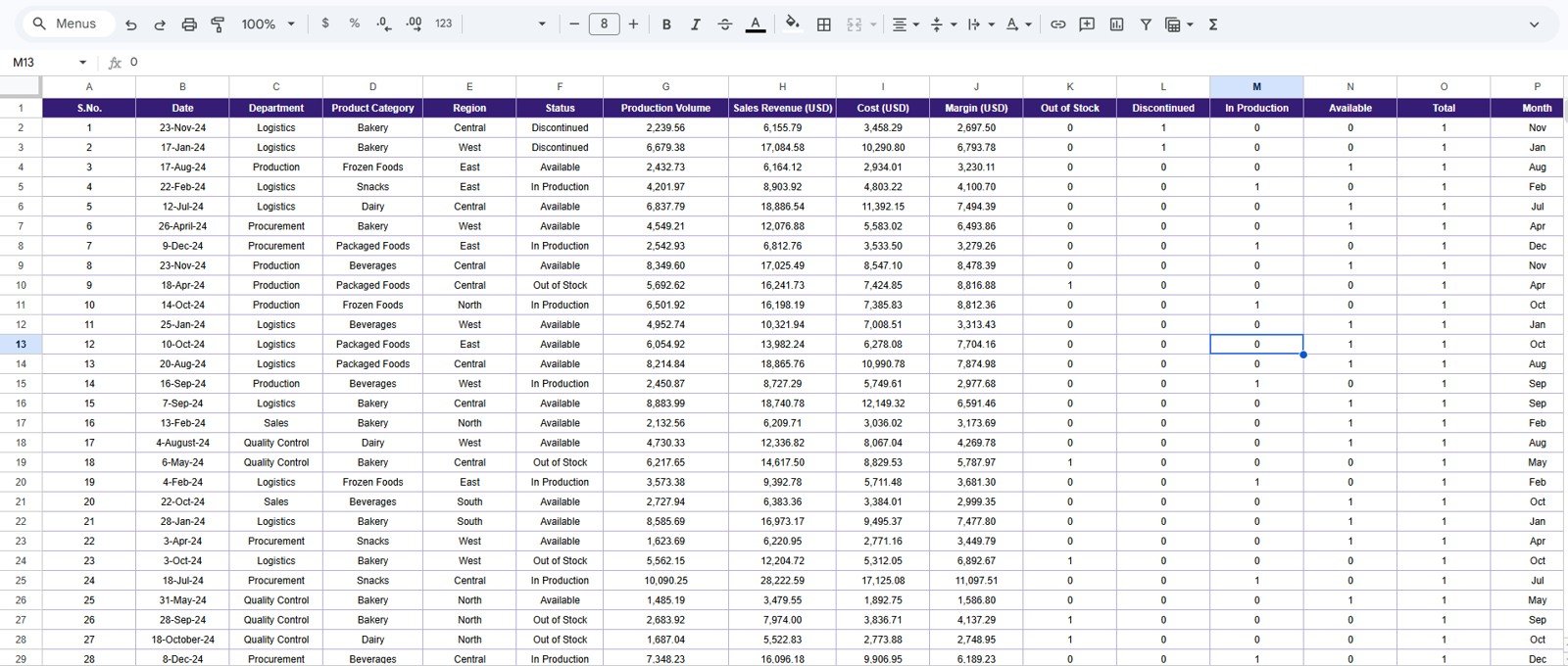Select column M header
The width and height of the screenshot is (1568, 666).
pos(1256,86)
